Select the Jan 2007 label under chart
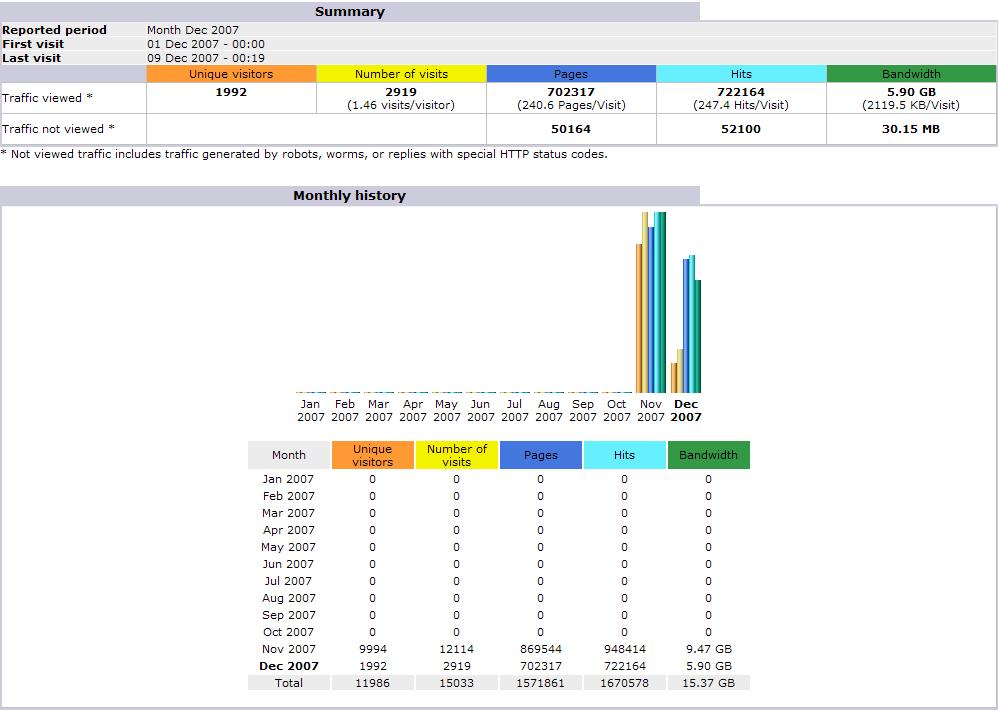Viewport: 998px width, 710px height. [311, 410]
